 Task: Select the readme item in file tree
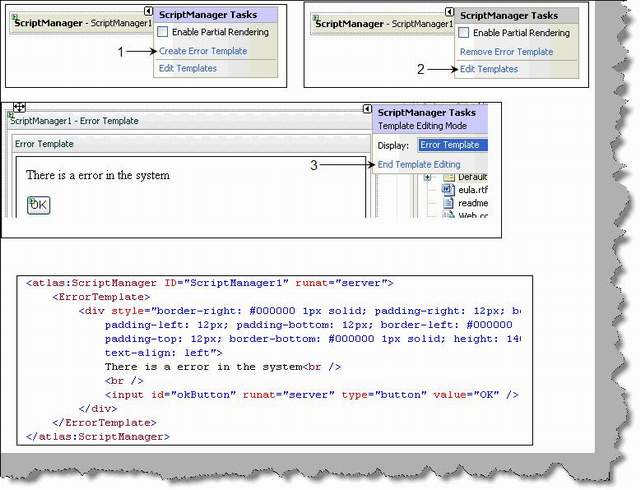point(473,203)
